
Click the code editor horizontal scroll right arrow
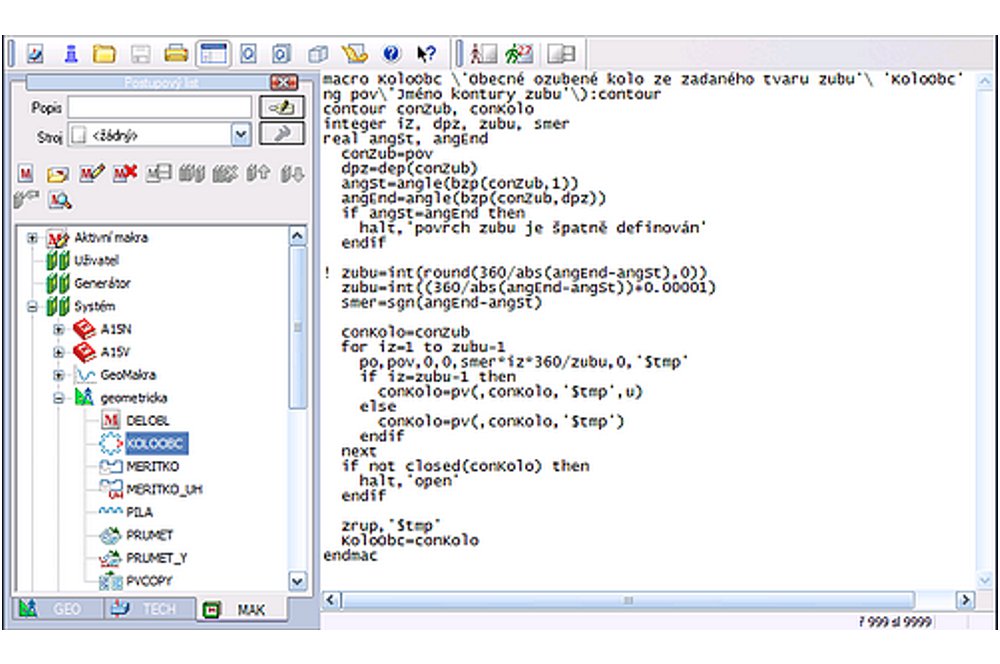pyautogui.click(x=965, y=600)
